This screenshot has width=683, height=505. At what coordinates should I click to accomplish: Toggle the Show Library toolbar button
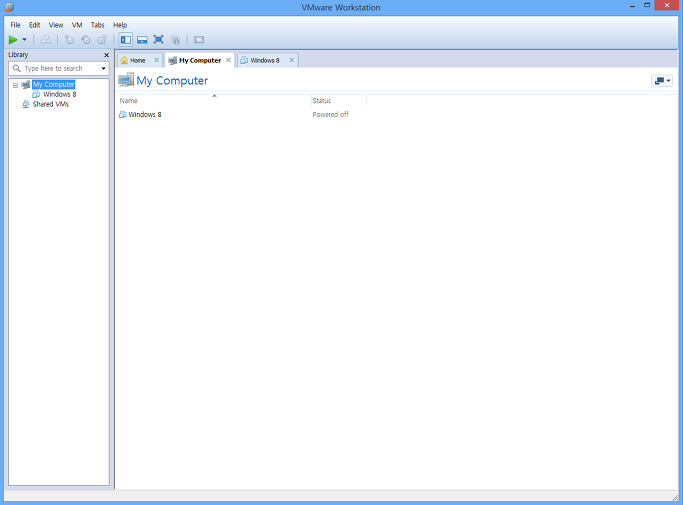coord(126,40)
